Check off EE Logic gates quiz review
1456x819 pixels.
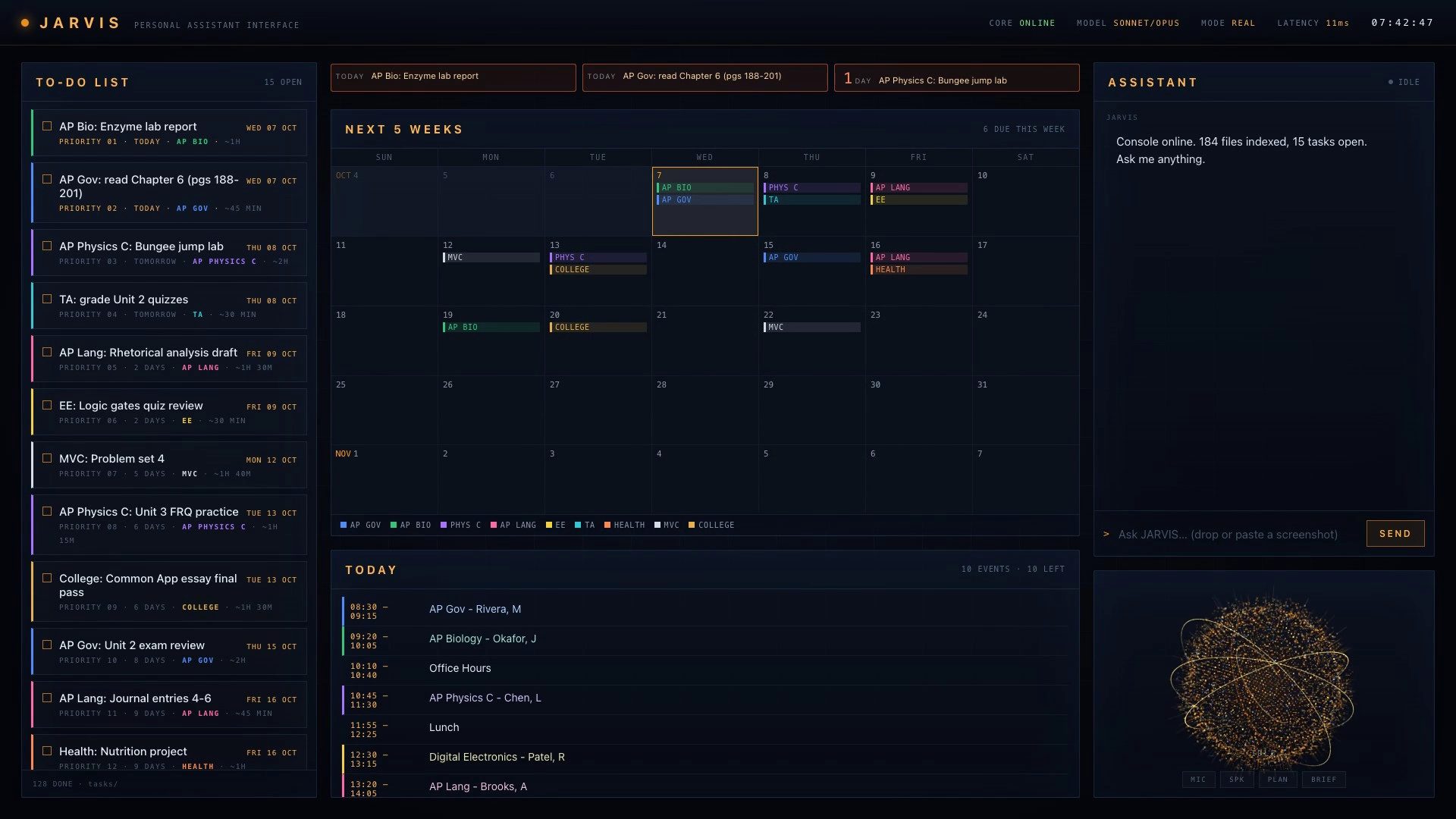point(47,405)
